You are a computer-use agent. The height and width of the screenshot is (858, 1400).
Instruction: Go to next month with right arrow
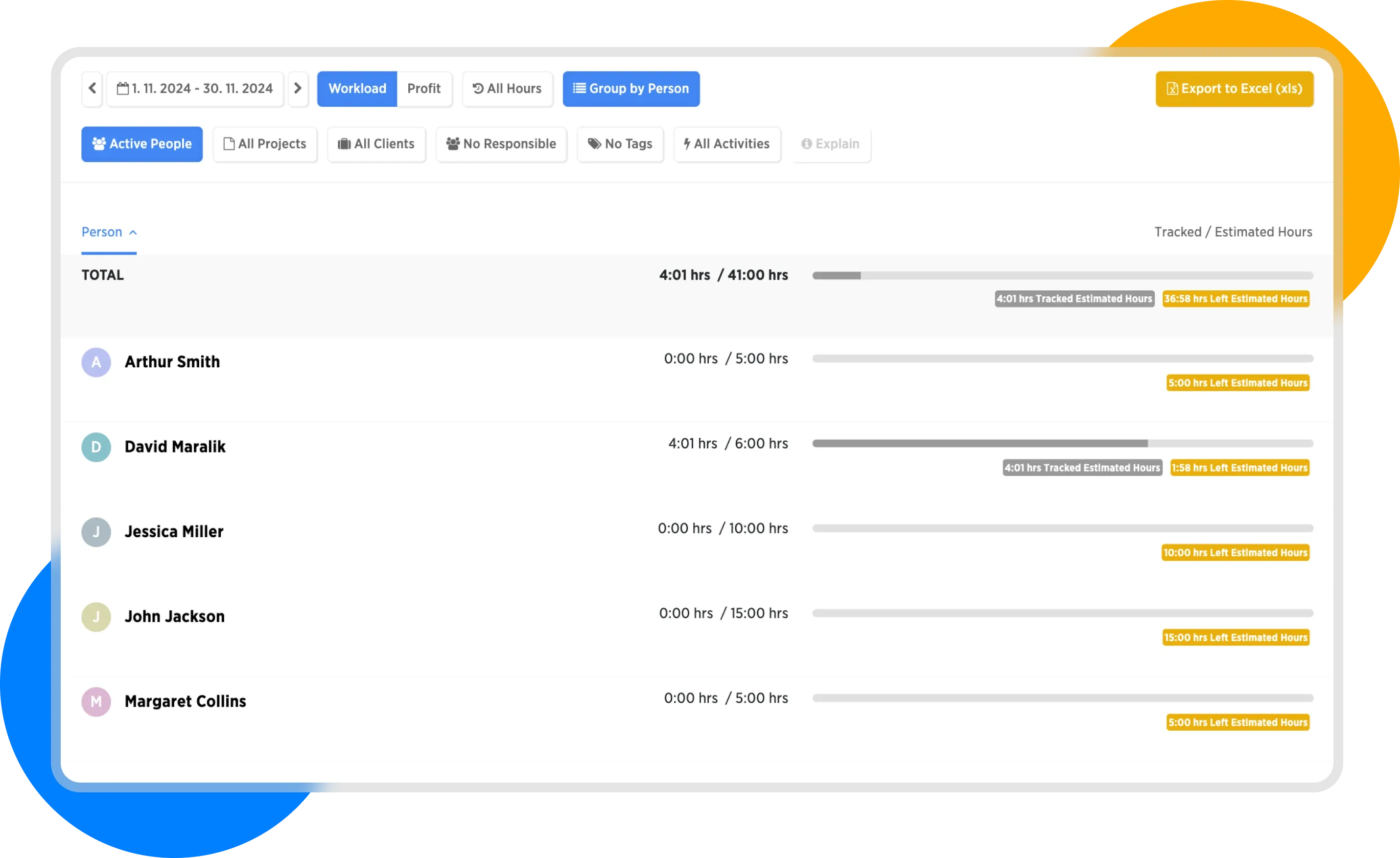(x=298, y=88)
